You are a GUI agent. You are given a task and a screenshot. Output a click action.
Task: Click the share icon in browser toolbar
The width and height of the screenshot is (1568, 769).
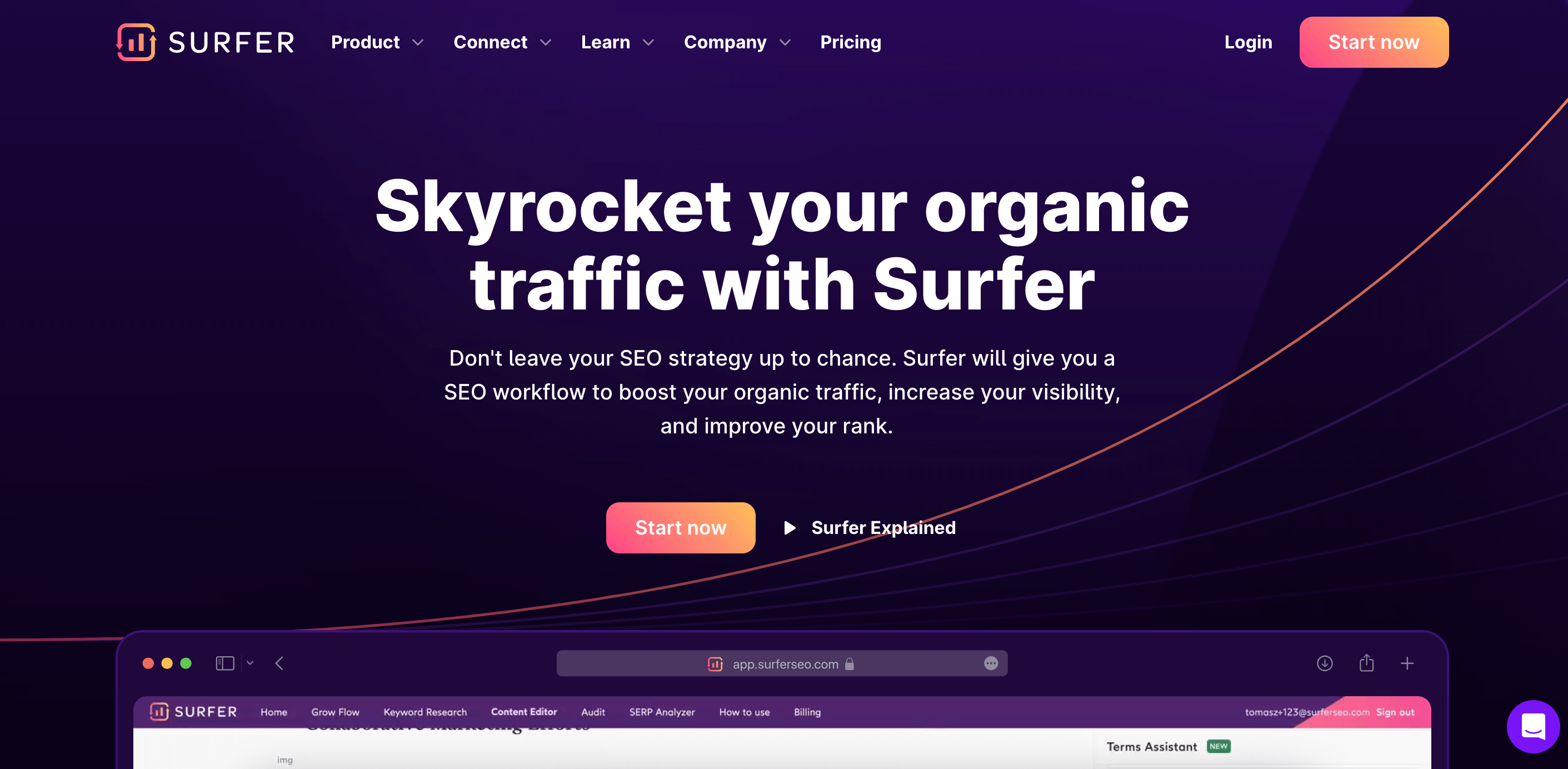(1366, 663)
